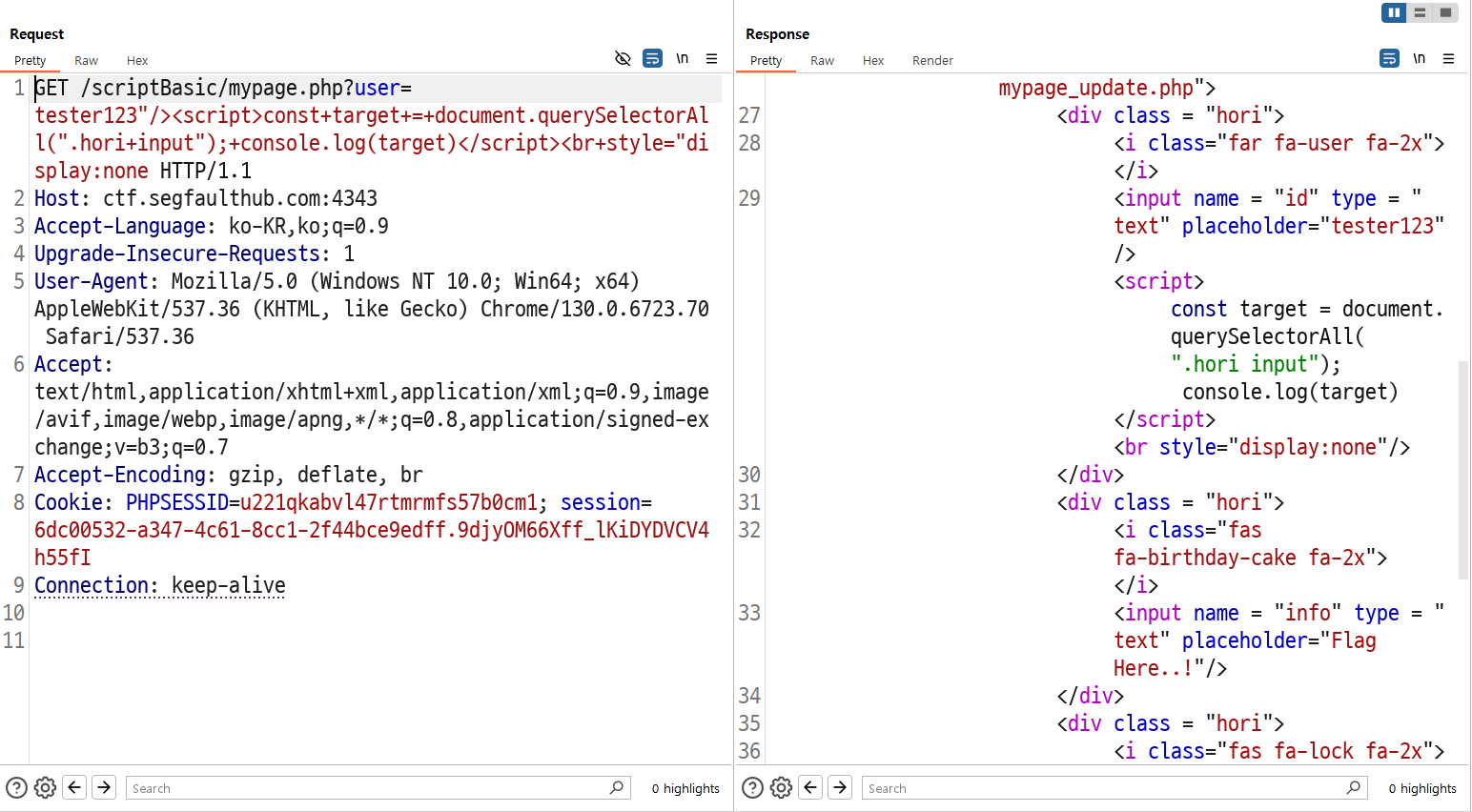The width and height of the screenshot is (1472, 812).
Task: Click 'console.log(target)' in Response
Action: [x=1290, y=392]
